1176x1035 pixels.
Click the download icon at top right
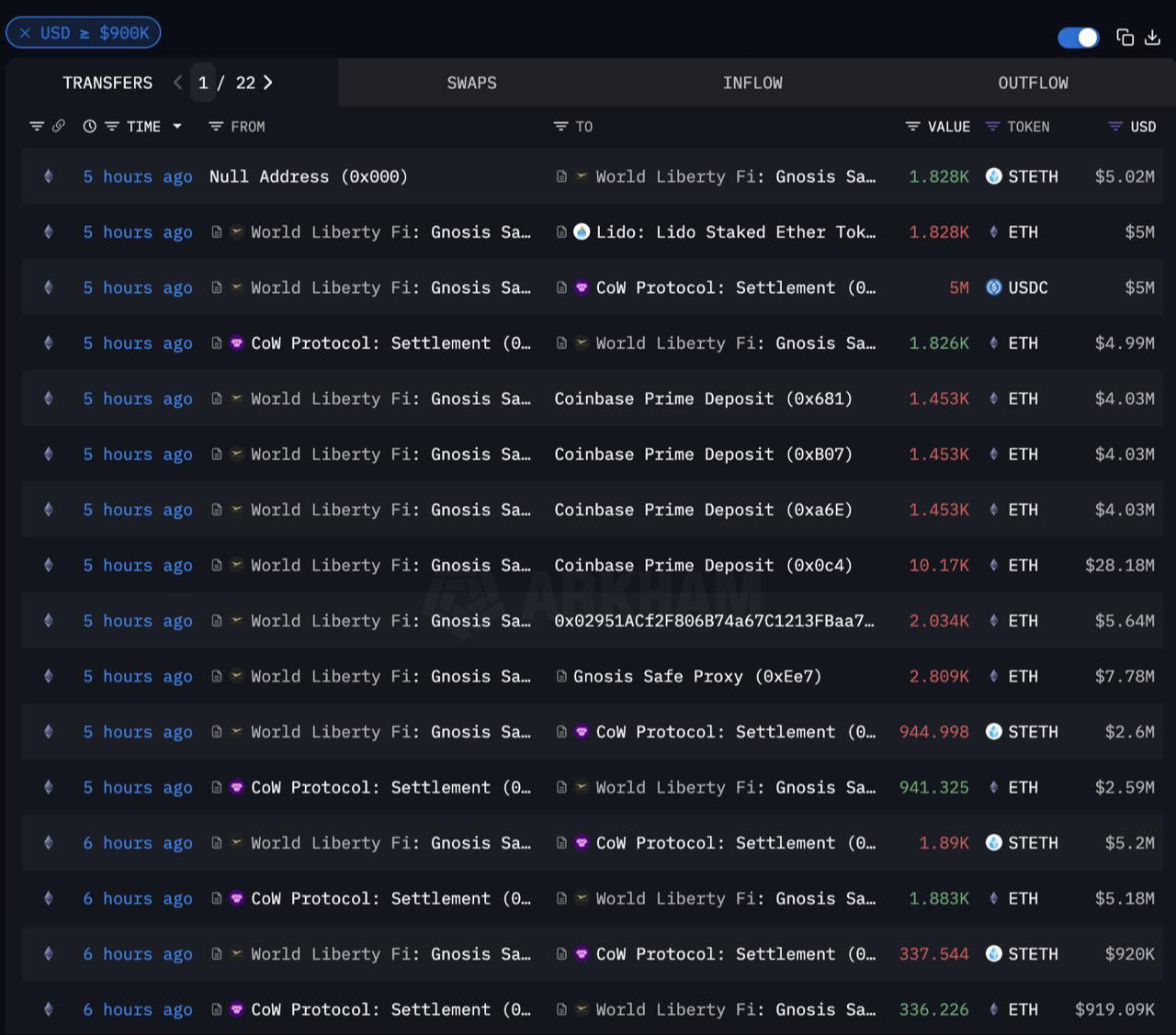[1152, 37]
